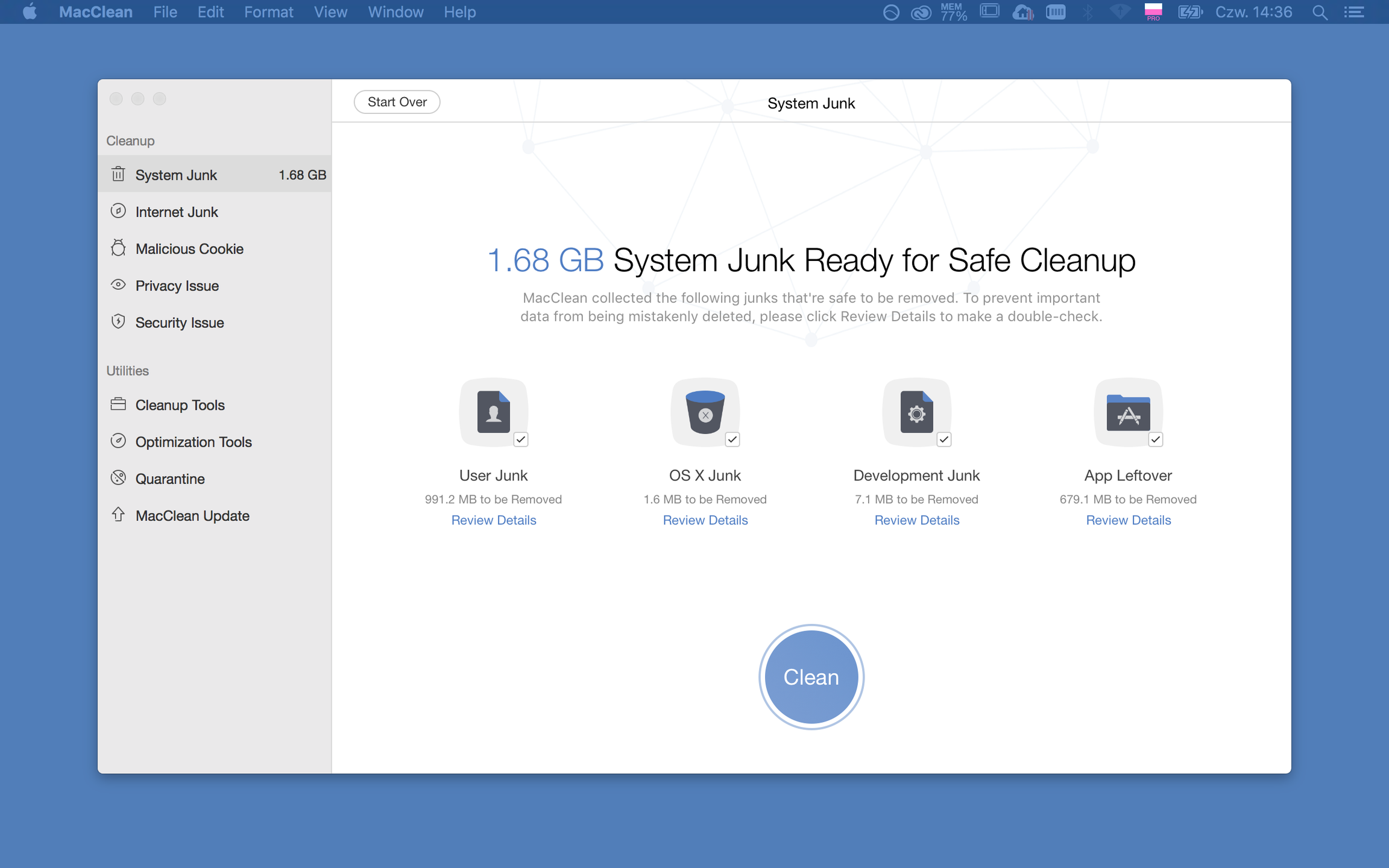
Task: Open Review Details for OS X Junk
Action: [x=705, y=520]
